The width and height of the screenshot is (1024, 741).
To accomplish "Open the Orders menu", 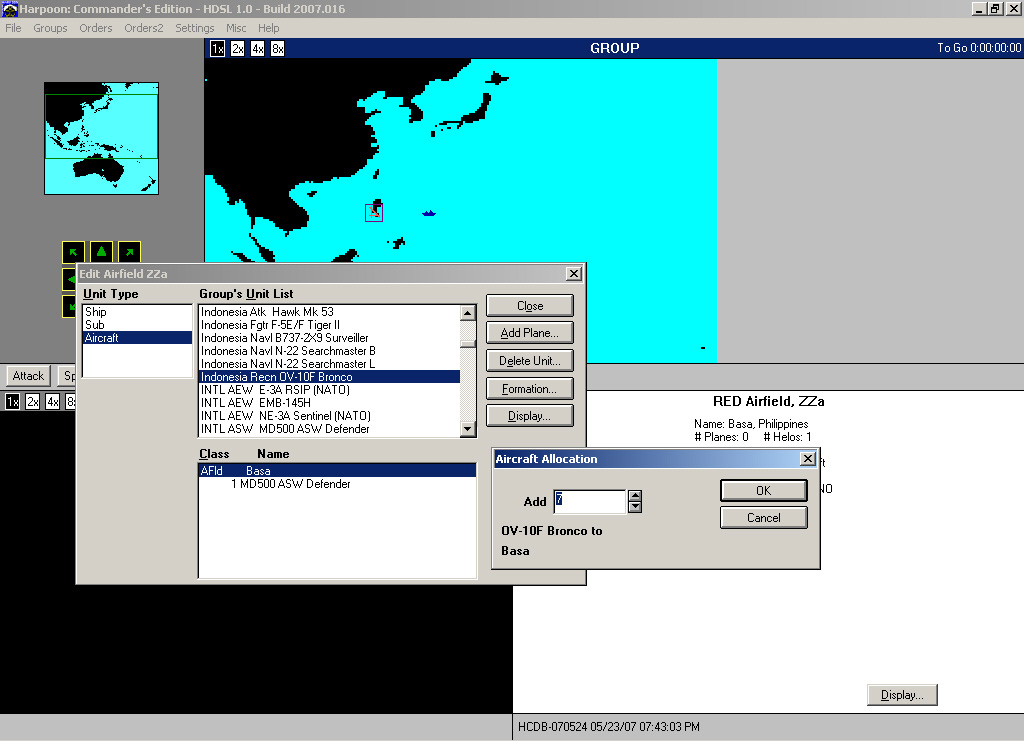I will (x=96, y=28).
